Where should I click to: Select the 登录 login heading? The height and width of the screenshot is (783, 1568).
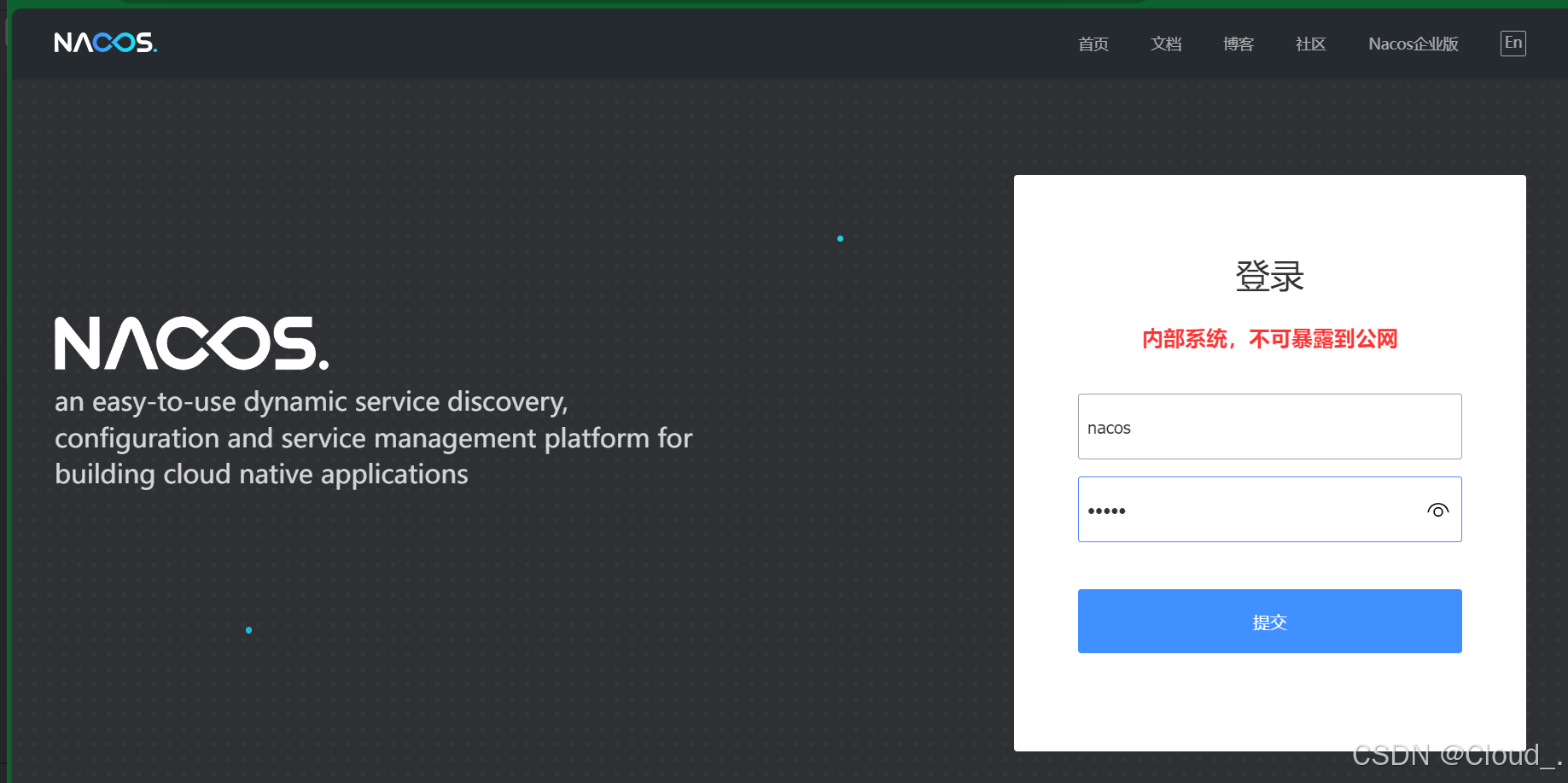1269,277
